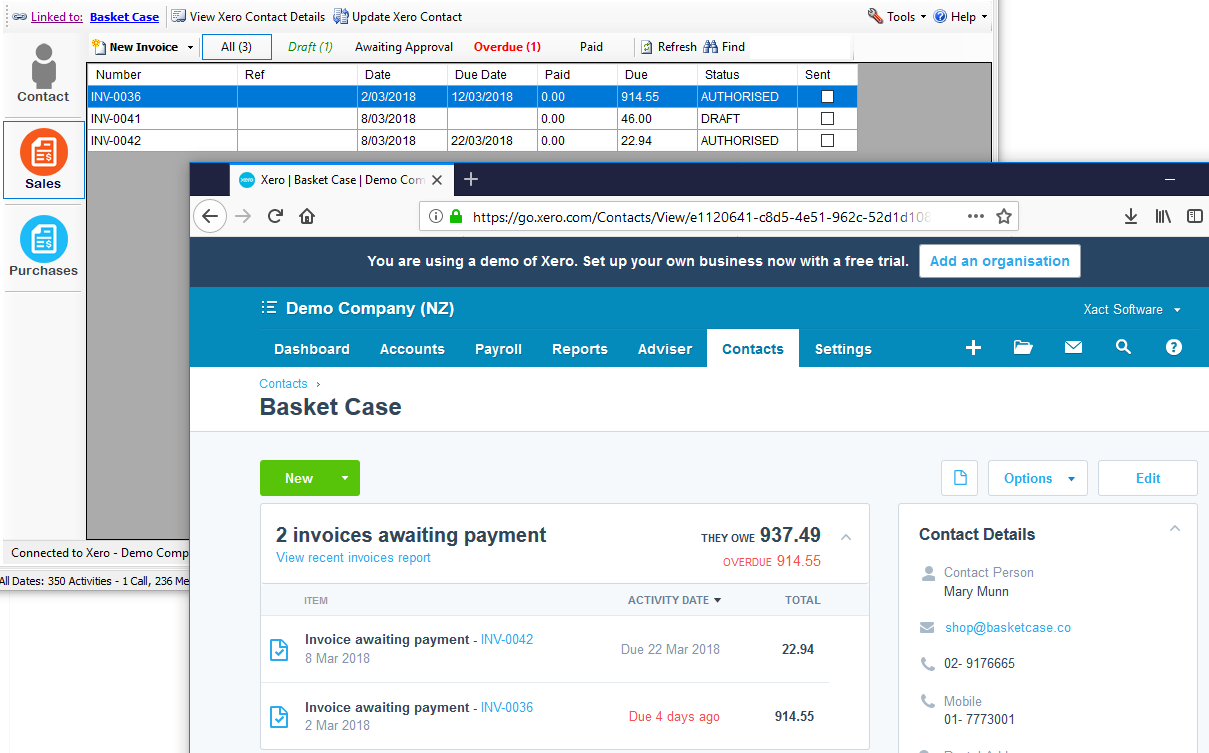1209x753 pixels.
Task: Open Demo Company (NZ) organisation menu
Action: click(x=357, y=308)
